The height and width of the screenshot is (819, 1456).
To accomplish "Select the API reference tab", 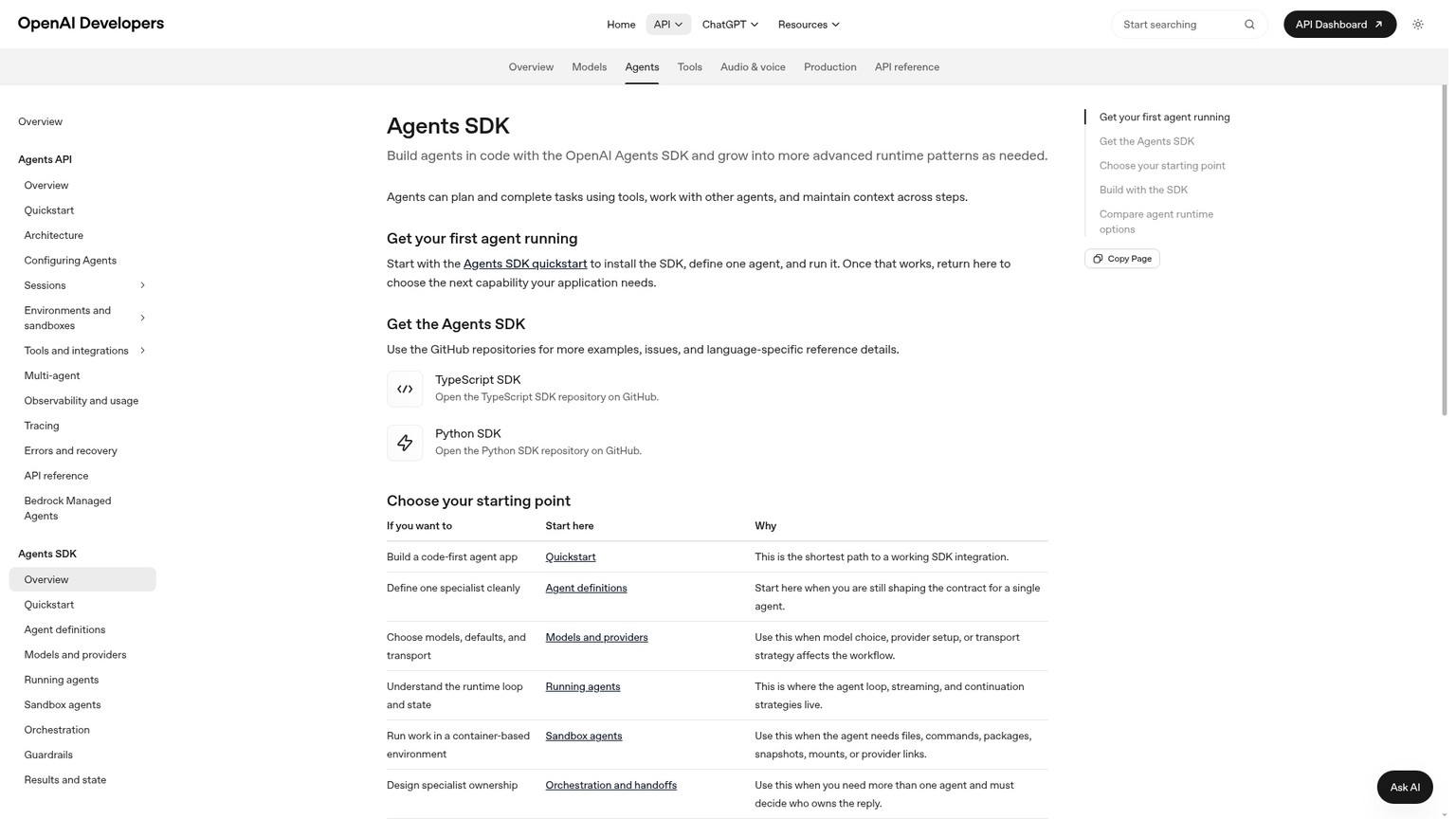I will tap(906, 67).
